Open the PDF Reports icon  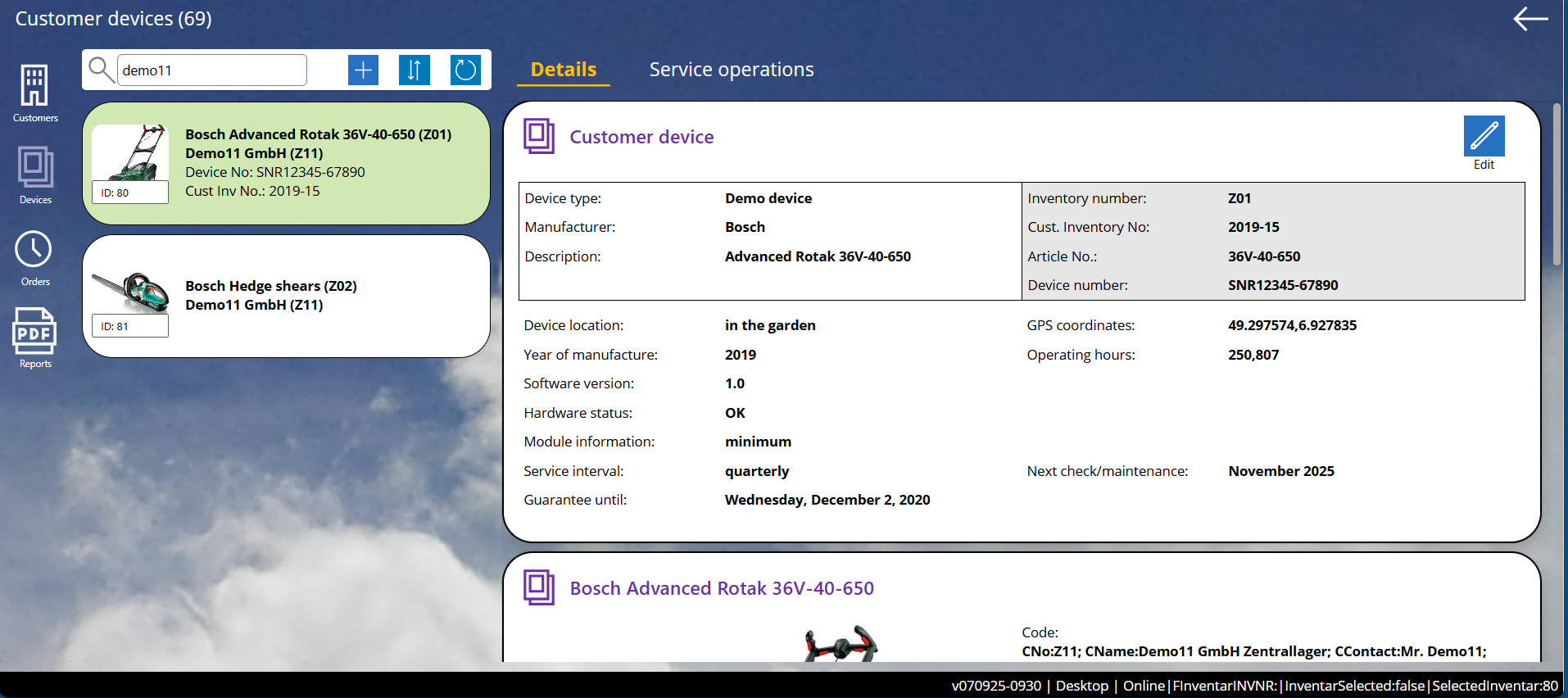click(34, 332)
